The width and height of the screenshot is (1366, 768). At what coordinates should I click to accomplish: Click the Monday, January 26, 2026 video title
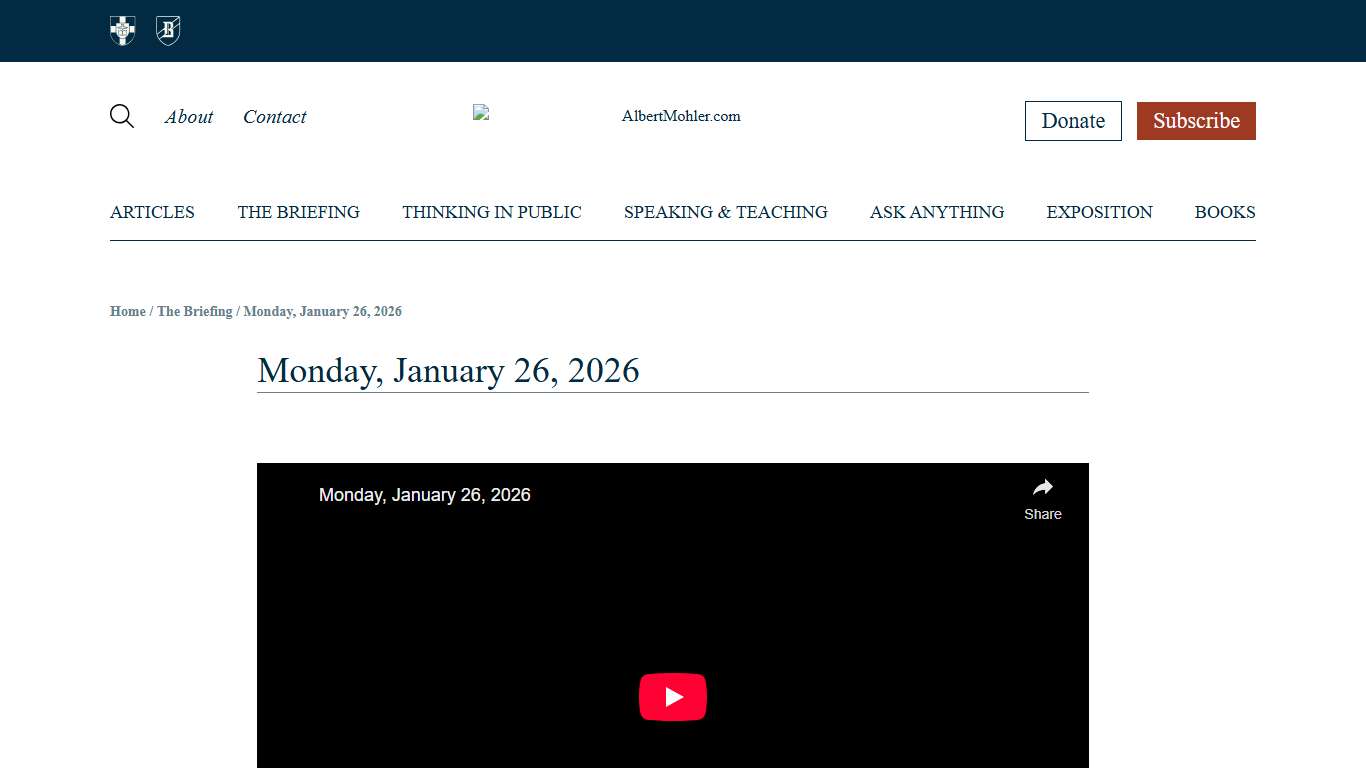pyautogui.click(x=424, y=494)
